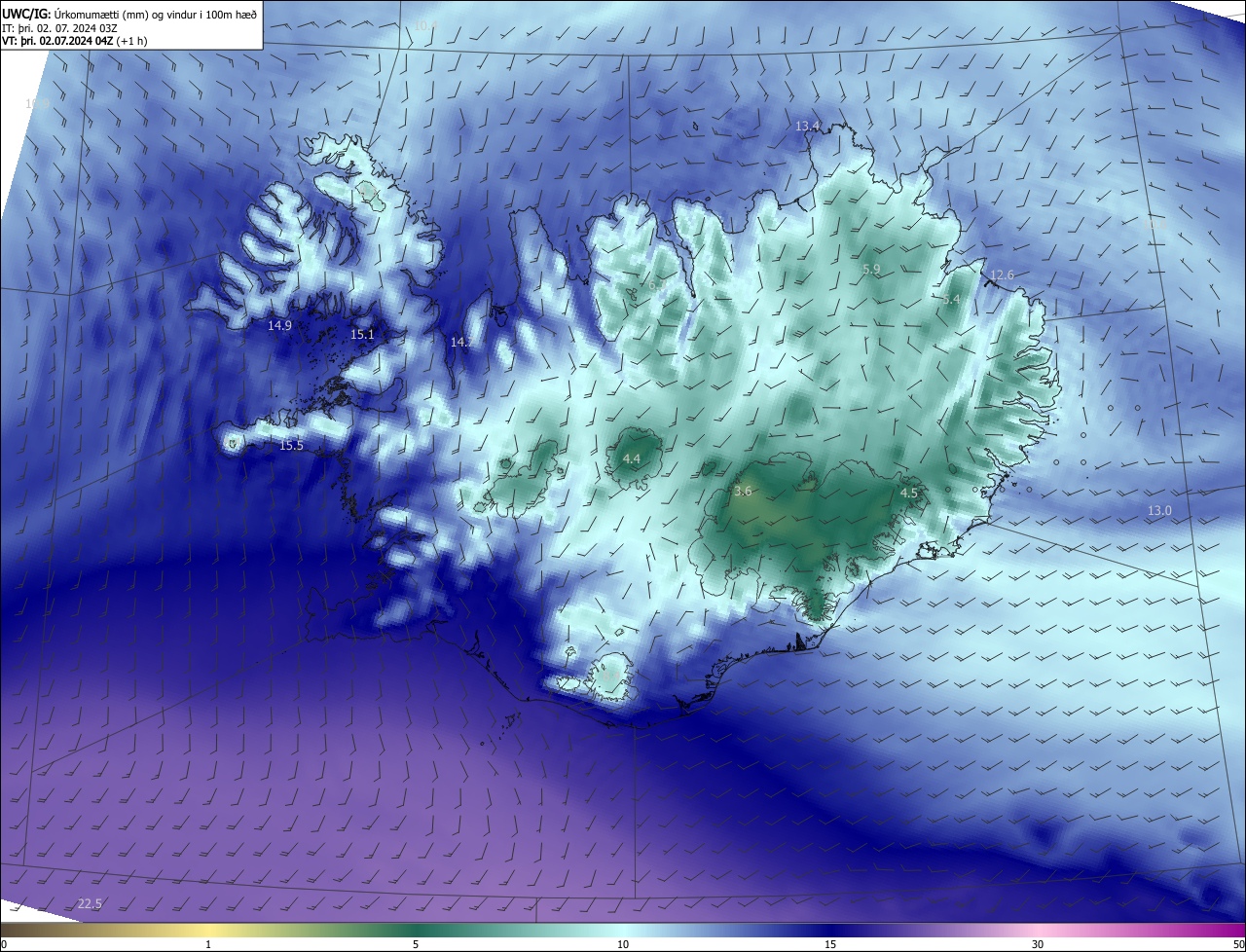Click the 15 tick label on the color scale
This screenshot has width=1246, height=952.
pyautogui.click(x=830, y=944)
